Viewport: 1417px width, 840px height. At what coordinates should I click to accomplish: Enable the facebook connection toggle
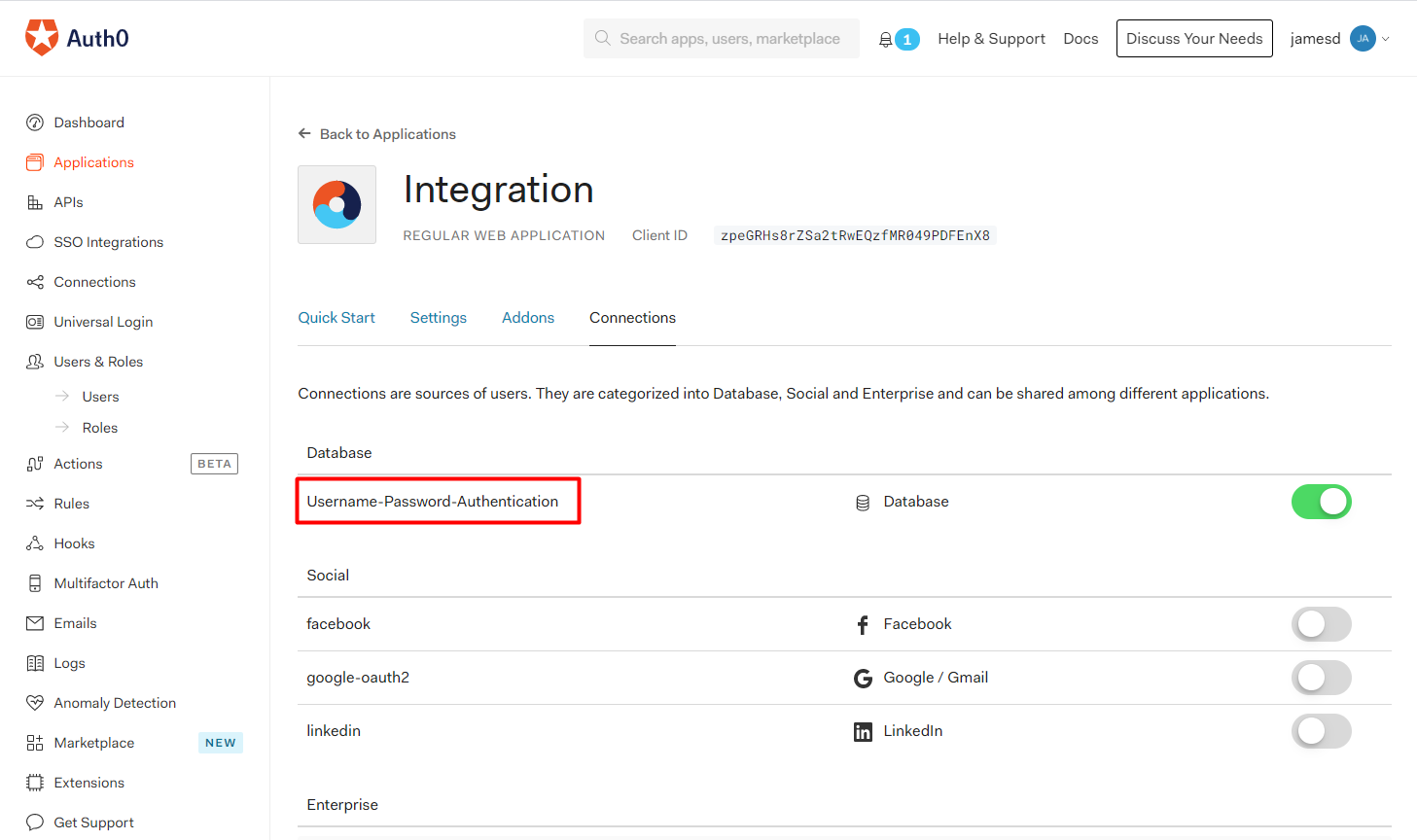click(x=1321, y=624)
